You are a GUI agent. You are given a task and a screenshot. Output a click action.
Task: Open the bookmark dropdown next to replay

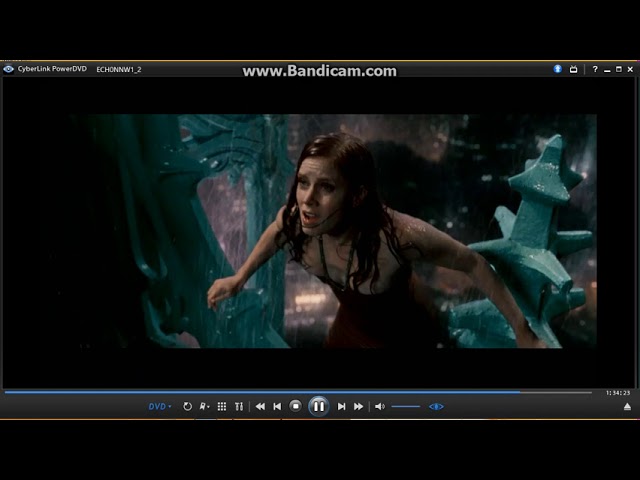pyautogui.click(x=204, y=407)
